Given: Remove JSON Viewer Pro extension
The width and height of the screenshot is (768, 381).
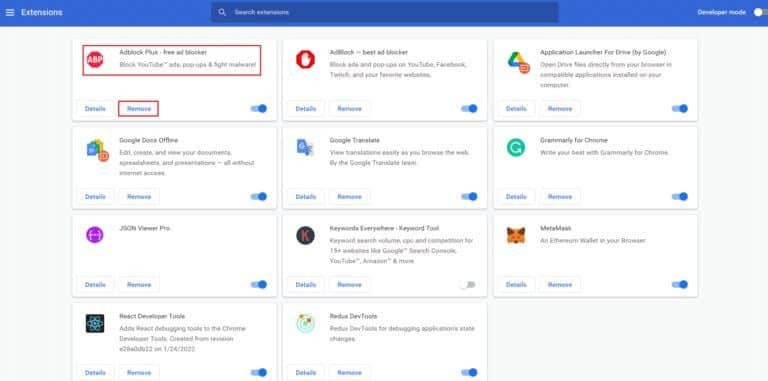Looking at the screenshot, I should [x=139, y=285].
